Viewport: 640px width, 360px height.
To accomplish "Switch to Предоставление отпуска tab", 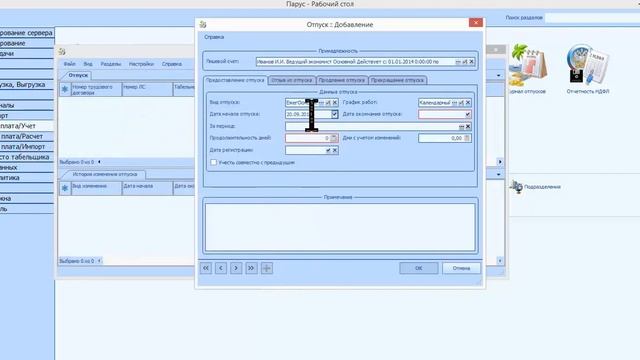I will (x=235, y=80).
